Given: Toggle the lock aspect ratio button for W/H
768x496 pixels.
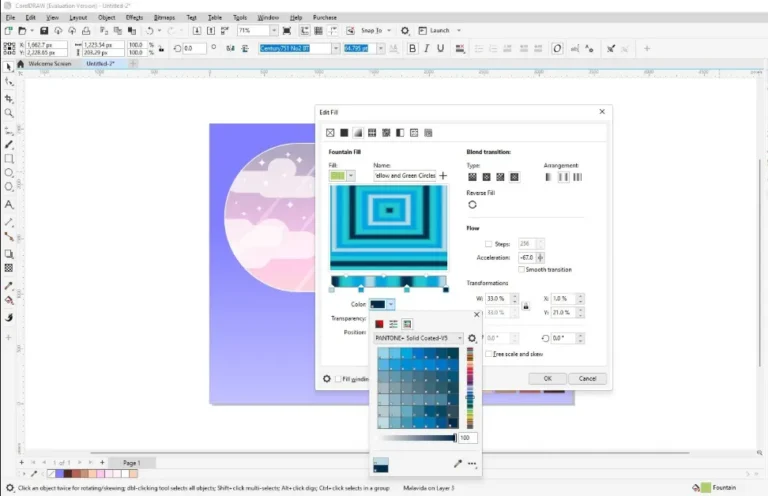Looking at the screenshot, I should click(x=526, y=306).
